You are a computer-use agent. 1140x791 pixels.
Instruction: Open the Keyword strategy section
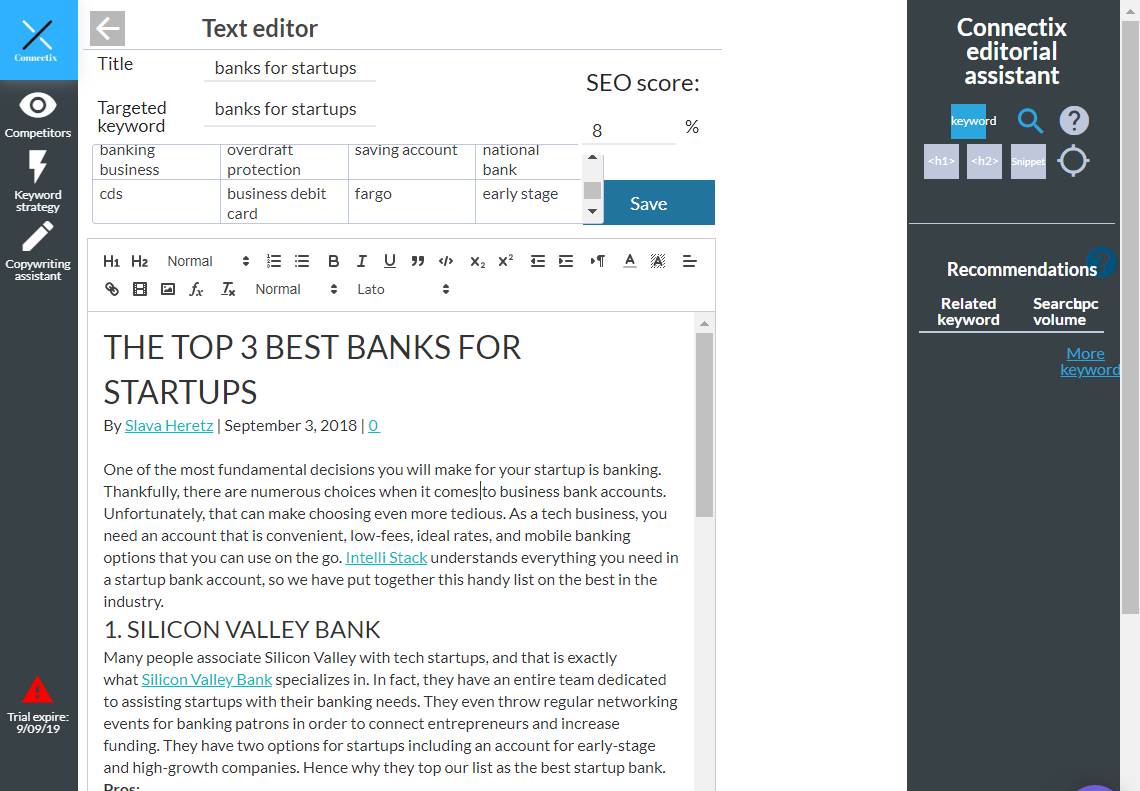tap(38, 182)
